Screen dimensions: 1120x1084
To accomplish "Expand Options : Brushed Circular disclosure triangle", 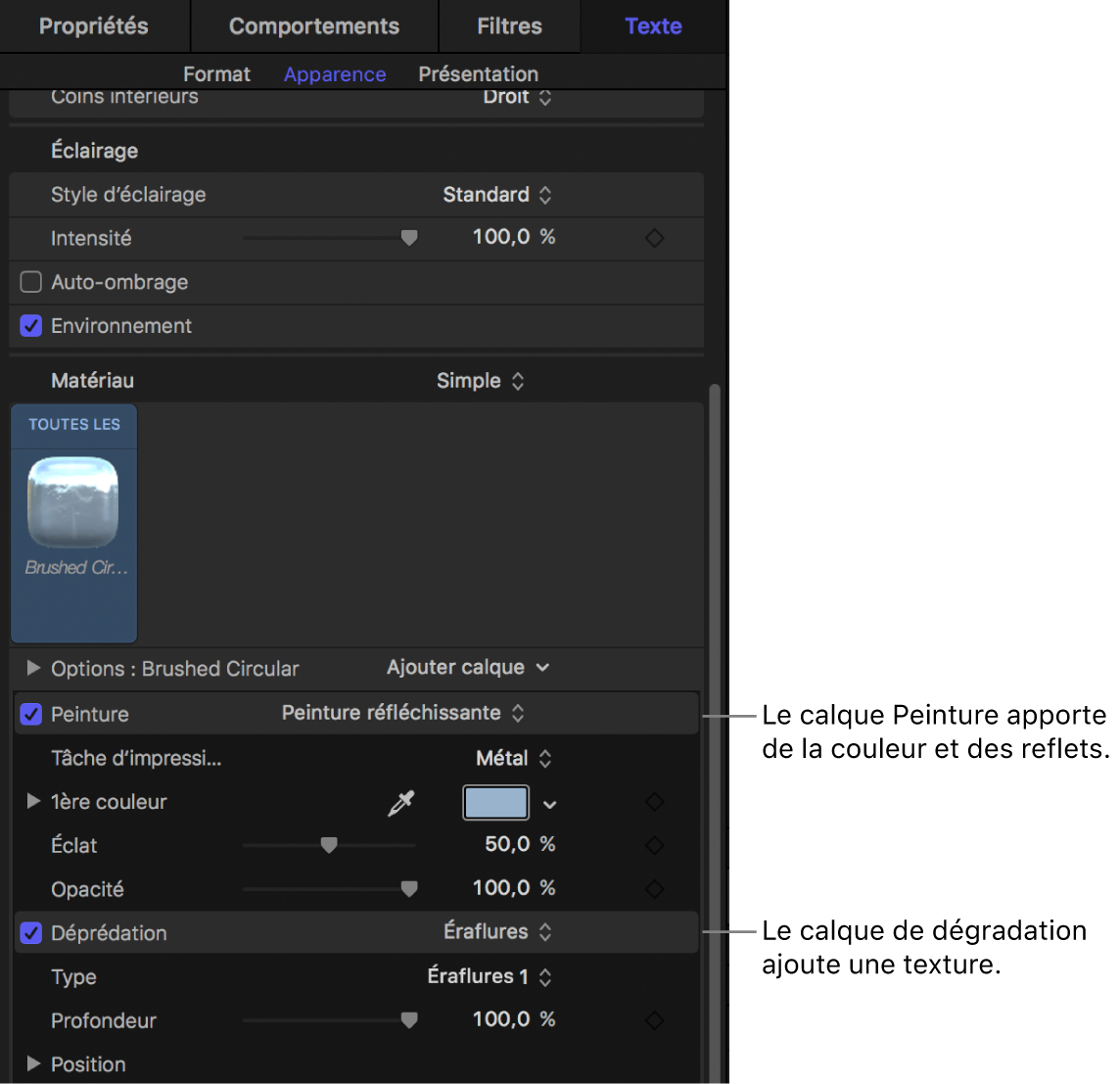I will point(33,668).
